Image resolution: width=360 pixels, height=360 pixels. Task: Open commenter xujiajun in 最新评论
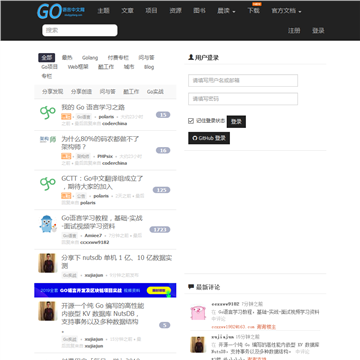(223, 337)
